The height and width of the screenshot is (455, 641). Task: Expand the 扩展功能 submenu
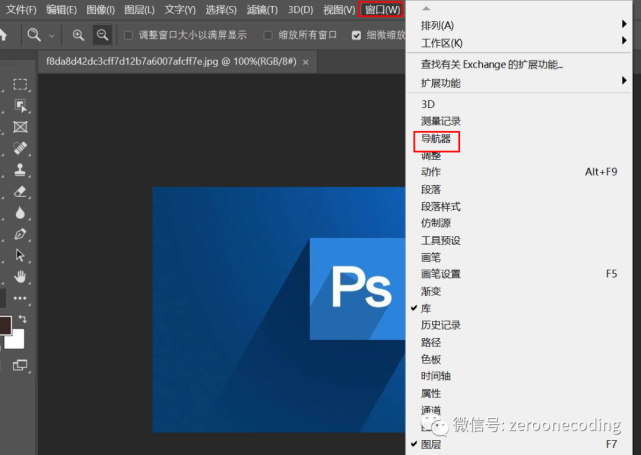tap(519, 83)
